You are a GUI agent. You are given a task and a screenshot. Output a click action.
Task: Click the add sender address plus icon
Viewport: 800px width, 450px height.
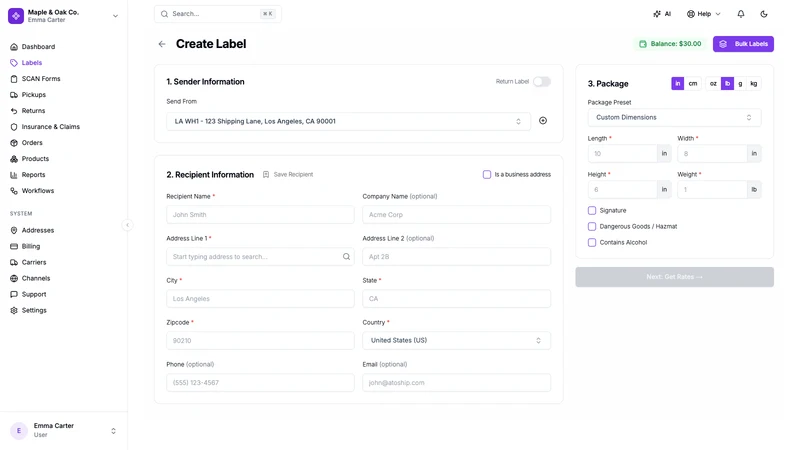[543, 121]
